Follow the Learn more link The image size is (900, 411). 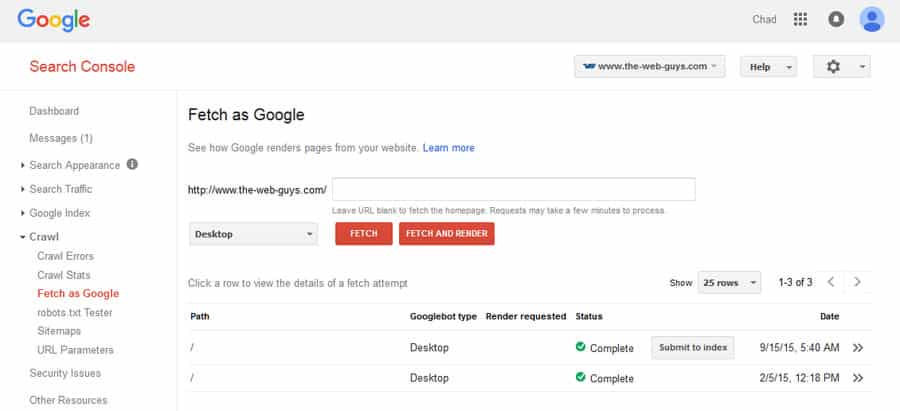(449, 148)
